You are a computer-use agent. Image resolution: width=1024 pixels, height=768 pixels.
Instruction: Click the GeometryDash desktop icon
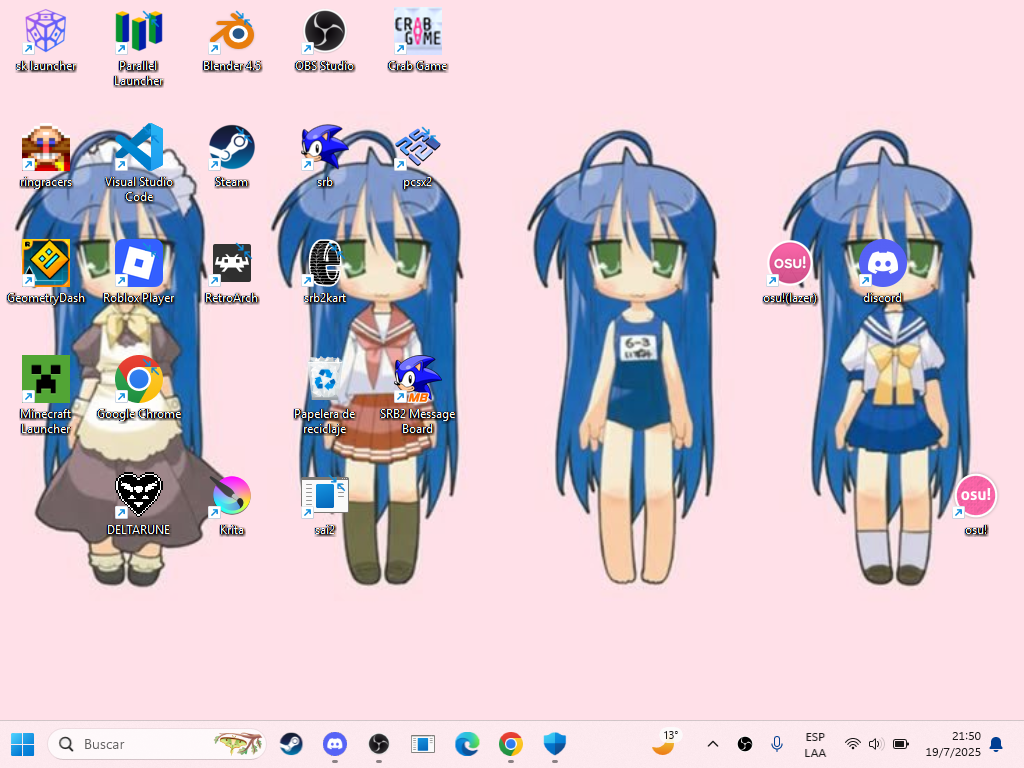tap(46, 272)
